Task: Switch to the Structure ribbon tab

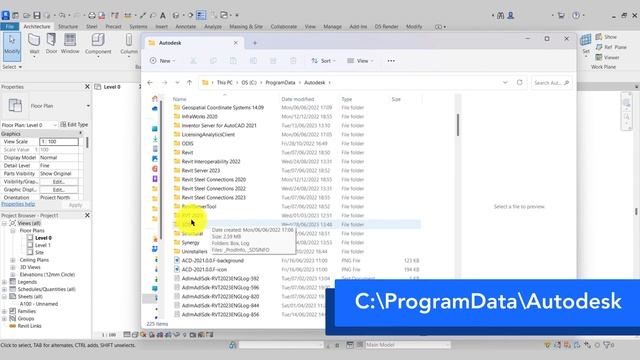Action: click(68, 27)
